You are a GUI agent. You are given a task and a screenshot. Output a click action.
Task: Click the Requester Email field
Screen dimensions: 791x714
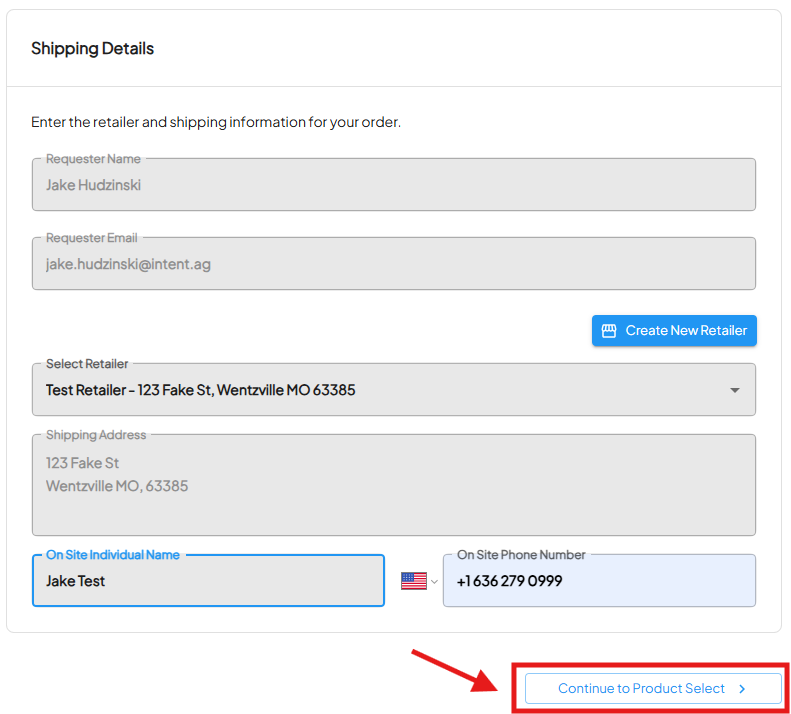pos(393,263)
